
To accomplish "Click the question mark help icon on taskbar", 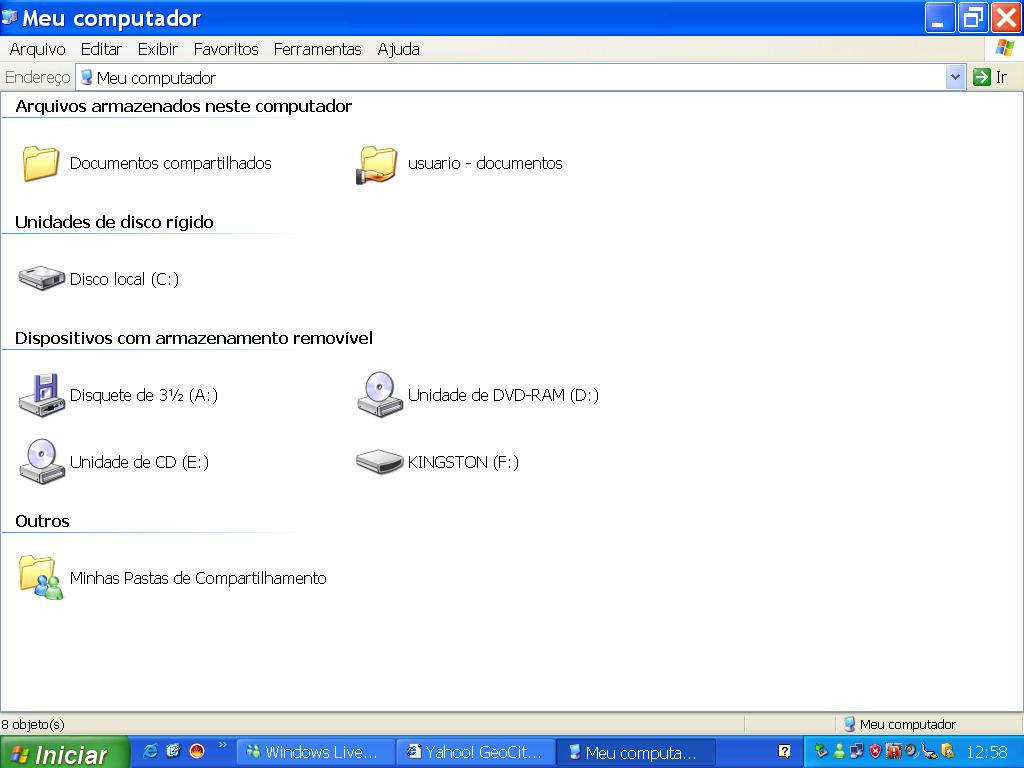I will click(784, 751).
